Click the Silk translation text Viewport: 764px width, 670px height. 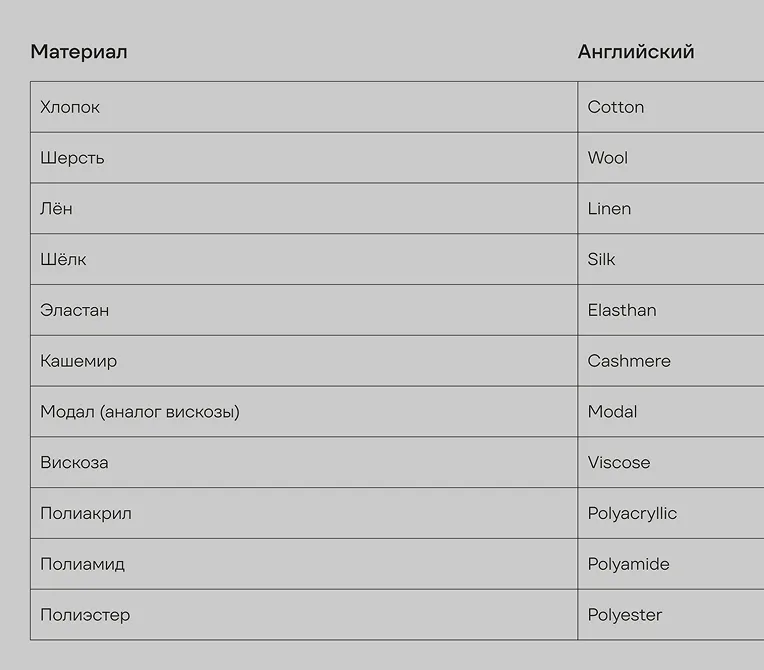[601, 259]
